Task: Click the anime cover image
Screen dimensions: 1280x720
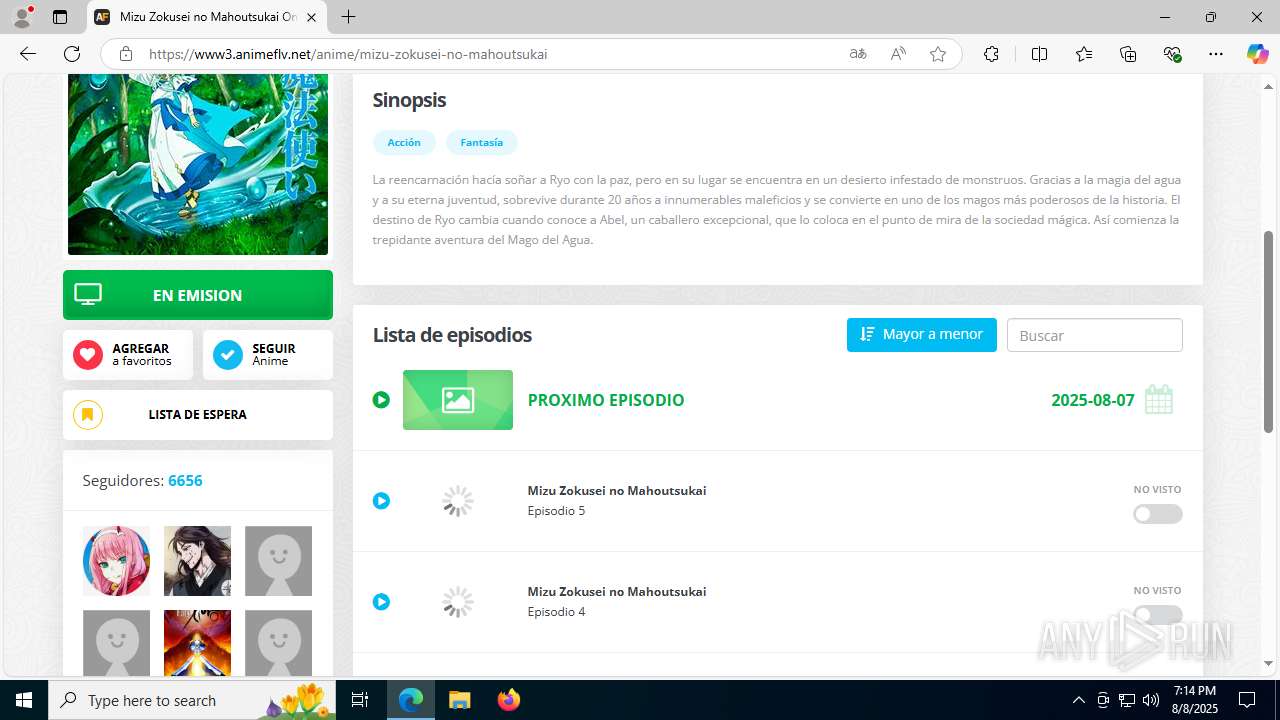Action: pos(198,164)
